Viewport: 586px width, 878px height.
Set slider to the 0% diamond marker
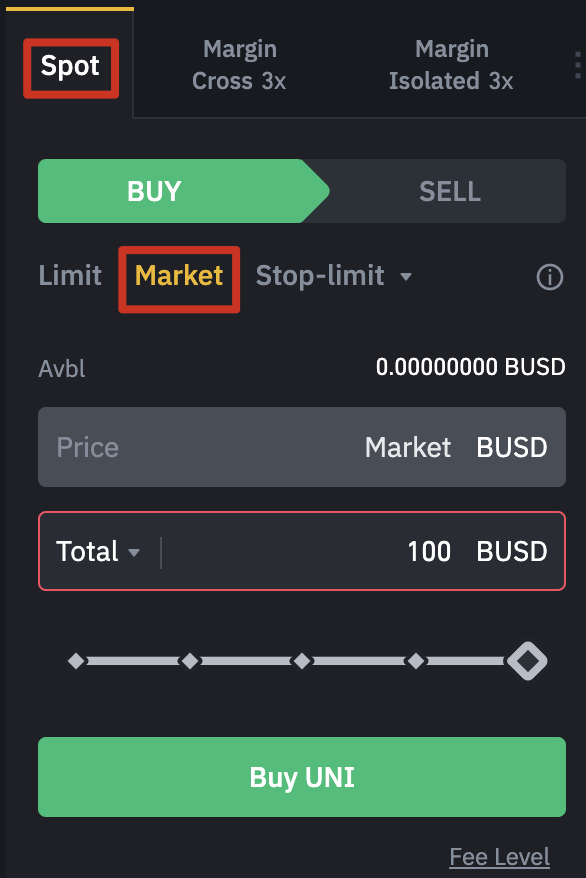pos(76,661)
